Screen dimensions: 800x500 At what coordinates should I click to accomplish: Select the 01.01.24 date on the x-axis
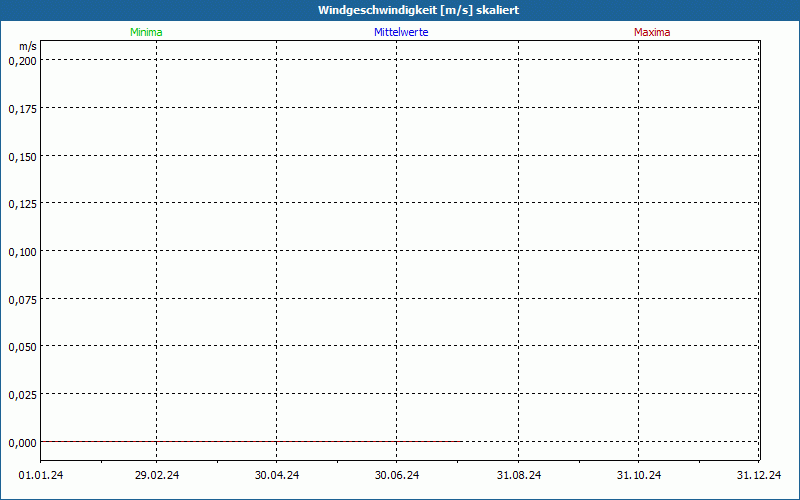pyautogui.click(x=40, y=475)
